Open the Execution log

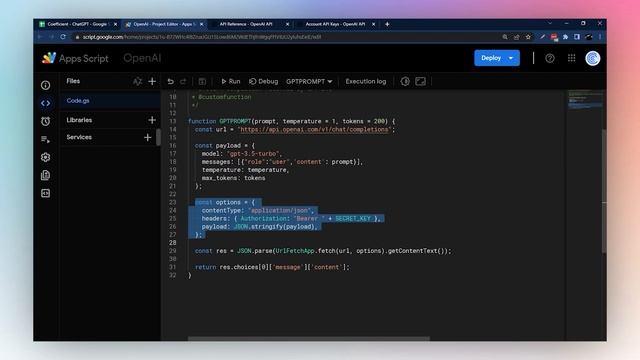coord(366,82)
